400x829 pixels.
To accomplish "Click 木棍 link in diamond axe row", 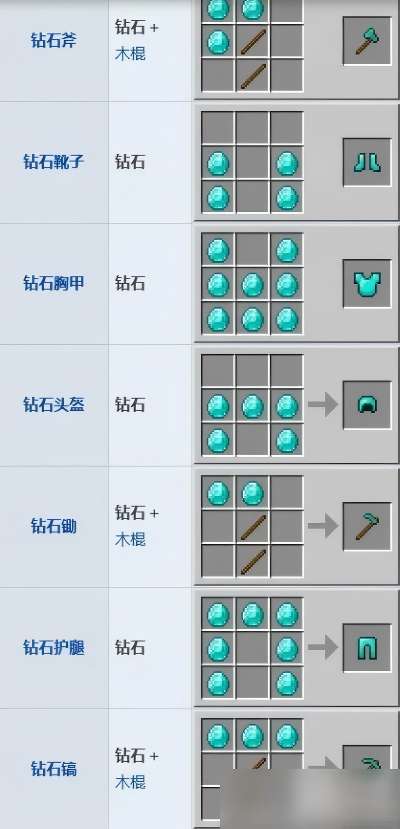I will [x=130, y=54].
